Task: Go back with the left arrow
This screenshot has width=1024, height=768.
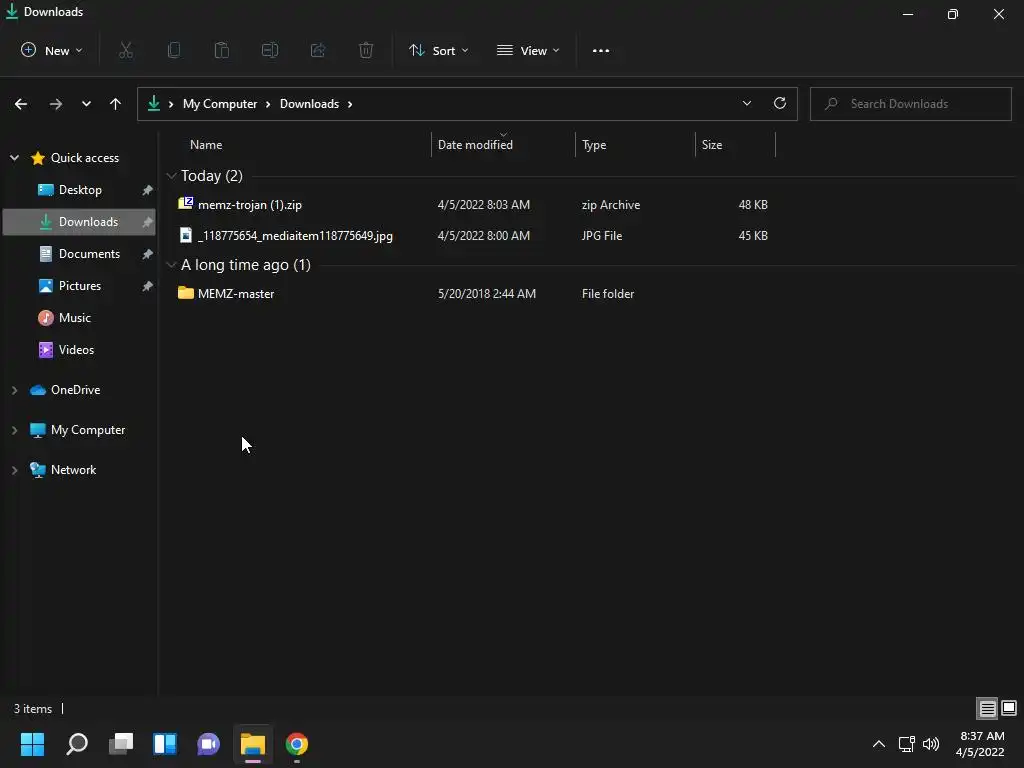Action: pos(21,104)
